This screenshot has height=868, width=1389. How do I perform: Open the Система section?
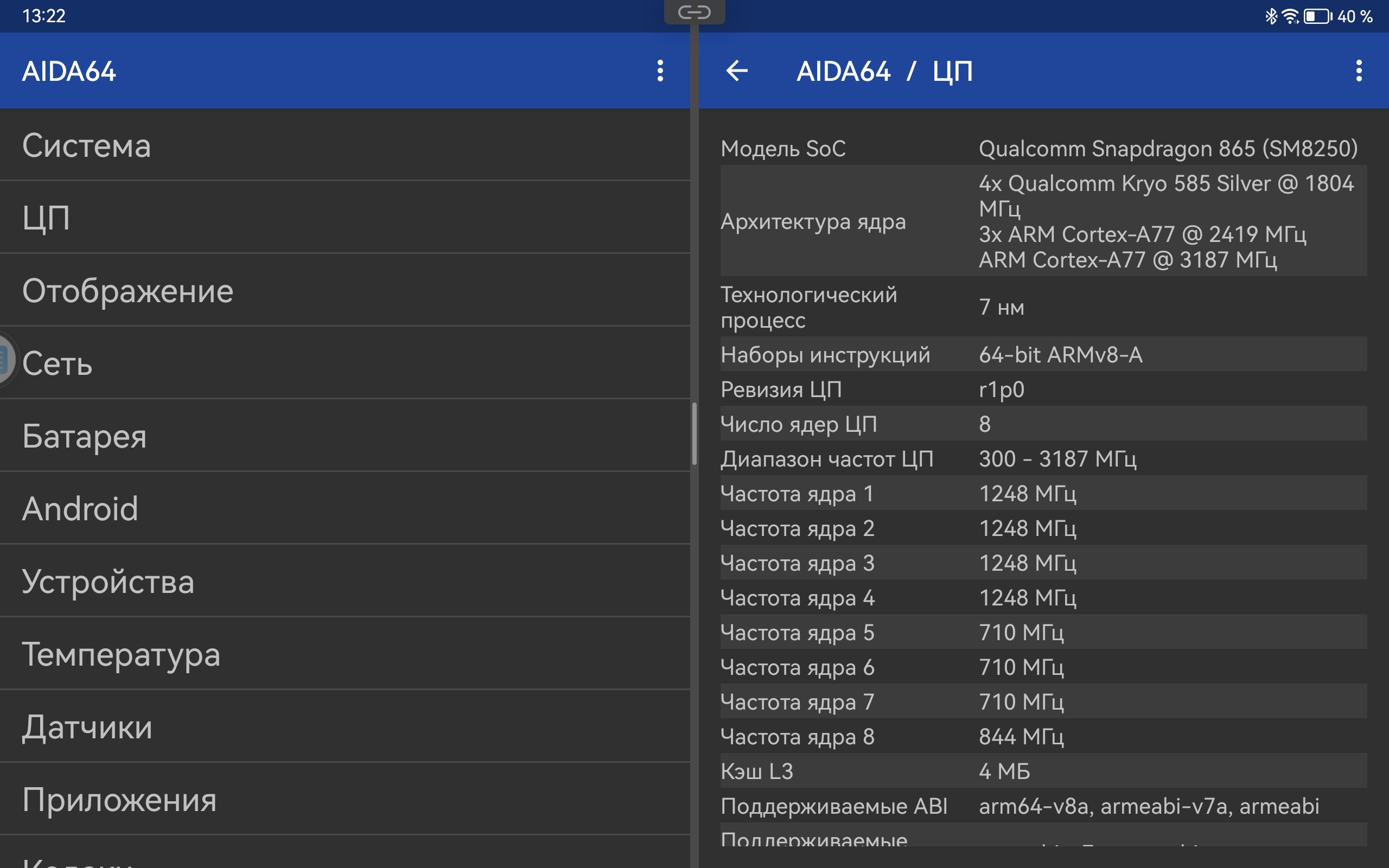click(x=345, y=145)
